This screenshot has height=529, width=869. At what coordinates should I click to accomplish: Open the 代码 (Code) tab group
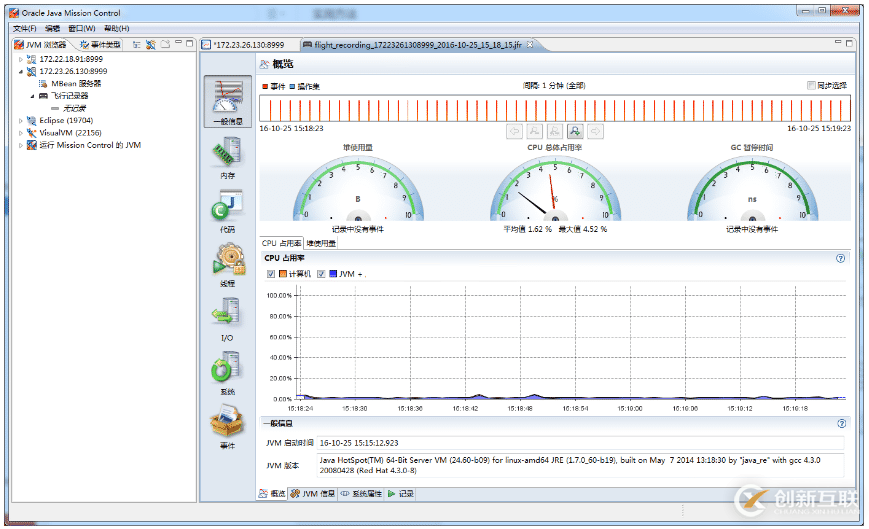click(228, 212)
